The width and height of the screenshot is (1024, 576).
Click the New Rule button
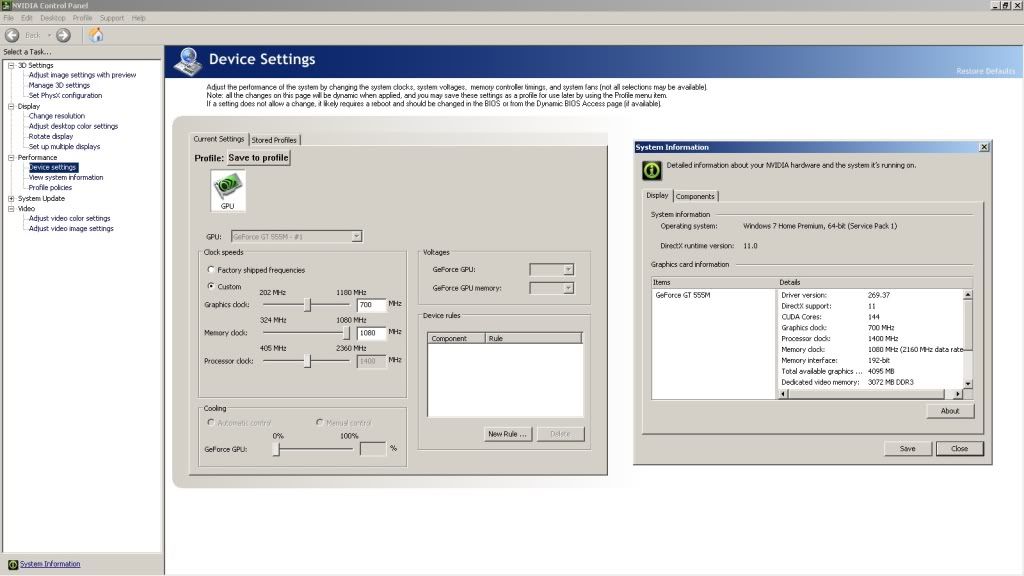tap(507, 434)
